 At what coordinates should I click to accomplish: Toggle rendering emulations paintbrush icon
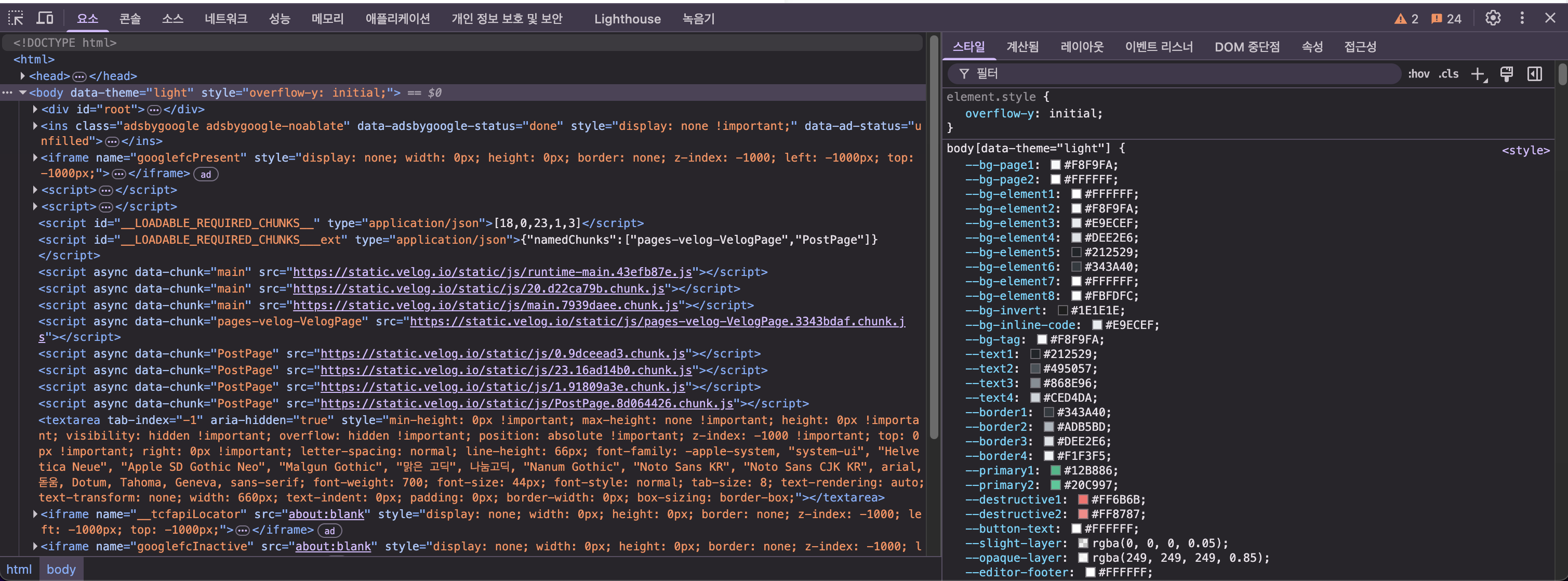coord(1507,74)
